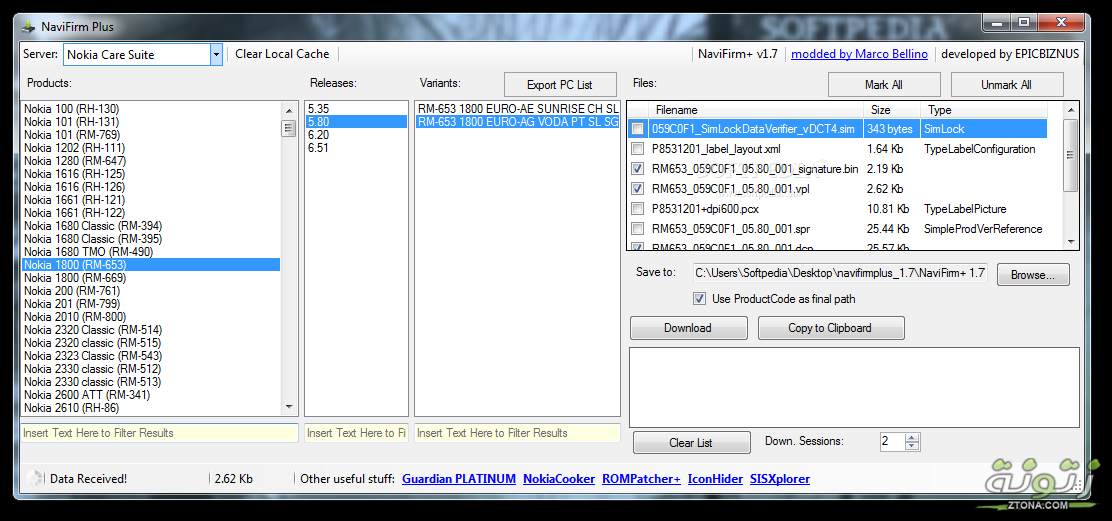The width and height of the screenshot is (1112, 521).
Task: Open the Guardian PLATINUM link
Action: 459,478
